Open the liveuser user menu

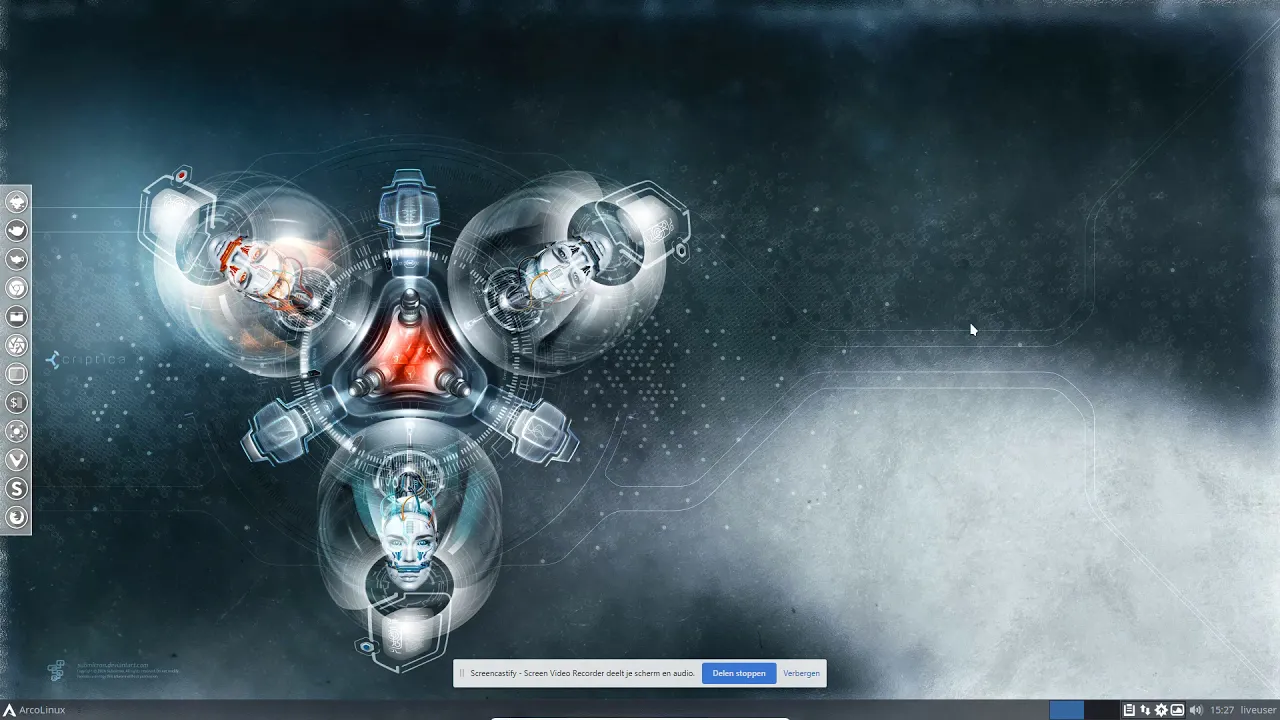click(1259, 710)
